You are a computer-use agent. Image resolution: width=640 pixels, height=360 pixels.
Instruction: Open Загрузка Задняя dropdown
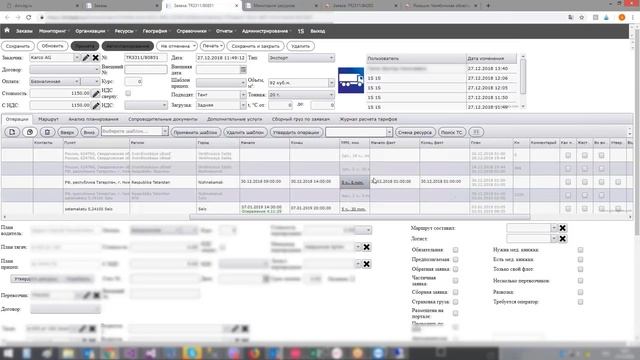[x=243, y=105]
